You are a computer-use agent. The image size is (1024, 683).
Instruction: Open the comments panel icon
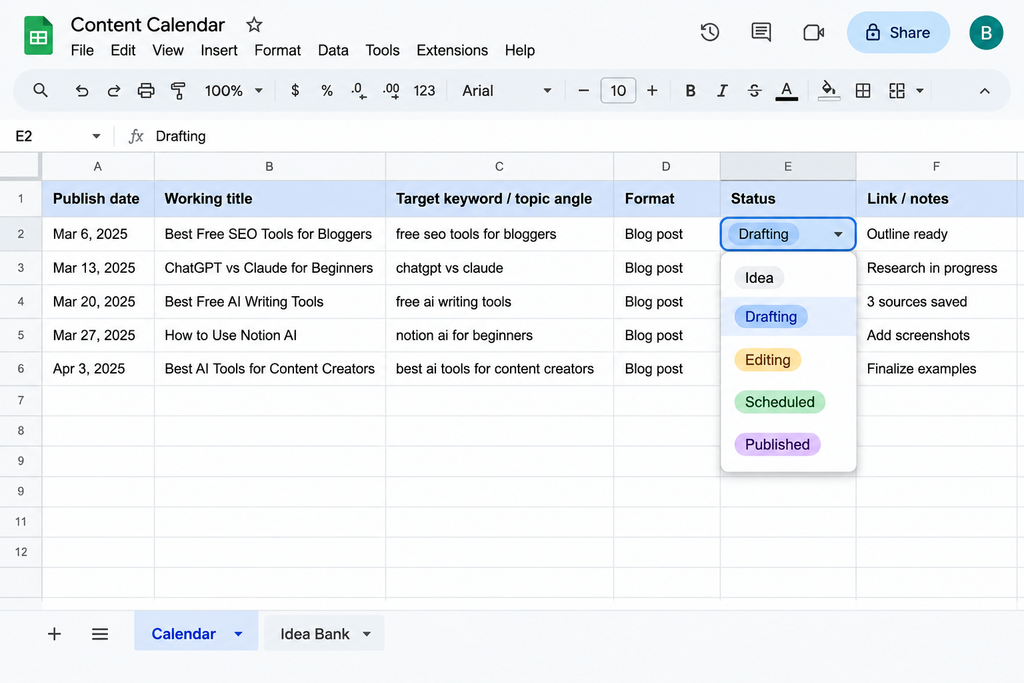761,32
